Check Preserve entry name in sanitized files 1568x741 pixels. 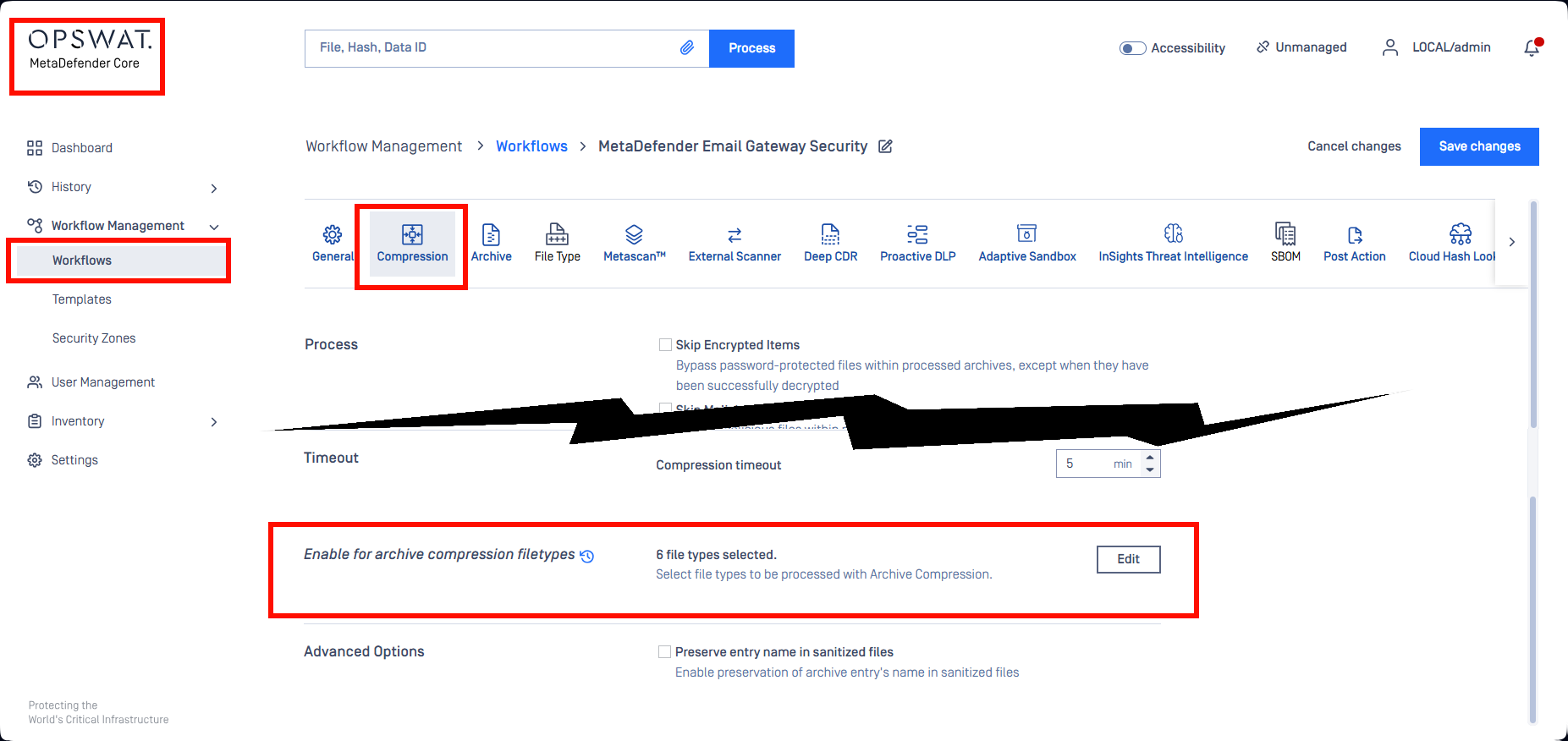click(664, 652)
